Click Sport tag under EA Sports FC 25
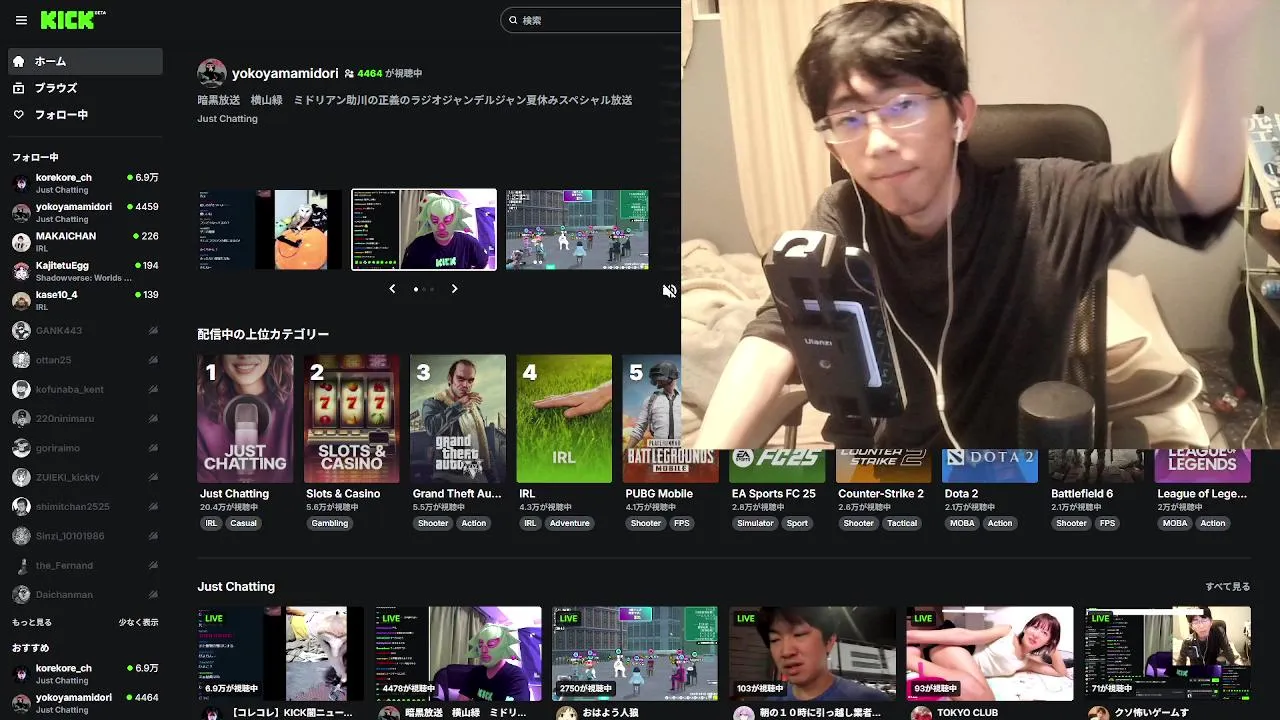Viewport: 1280px width, 720px height. [797, 523]
